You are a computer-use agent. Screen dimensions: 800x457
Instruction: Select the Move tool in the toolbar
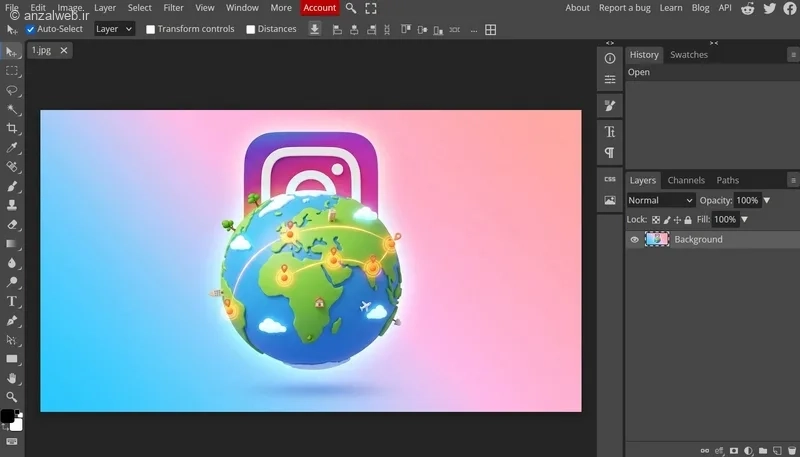point(11,52)
